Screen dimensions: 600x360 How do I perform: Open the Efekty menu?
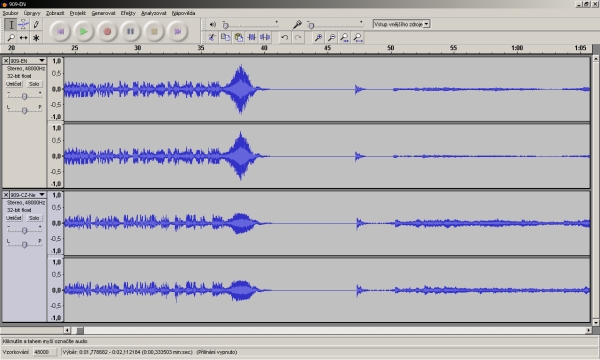tap(128, 13)
